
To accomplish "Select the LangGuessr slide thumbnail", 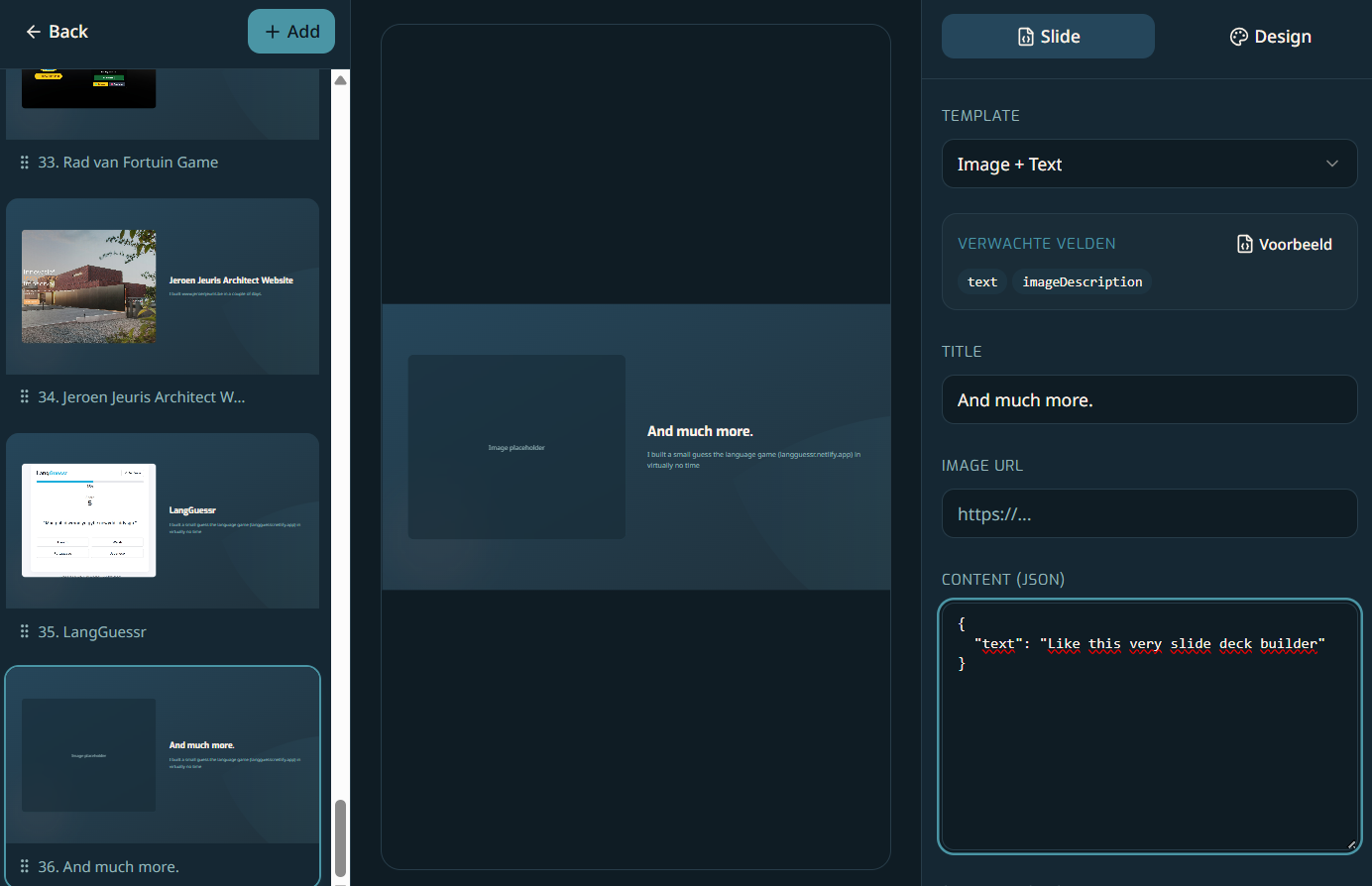I will (x=163, y=520).
